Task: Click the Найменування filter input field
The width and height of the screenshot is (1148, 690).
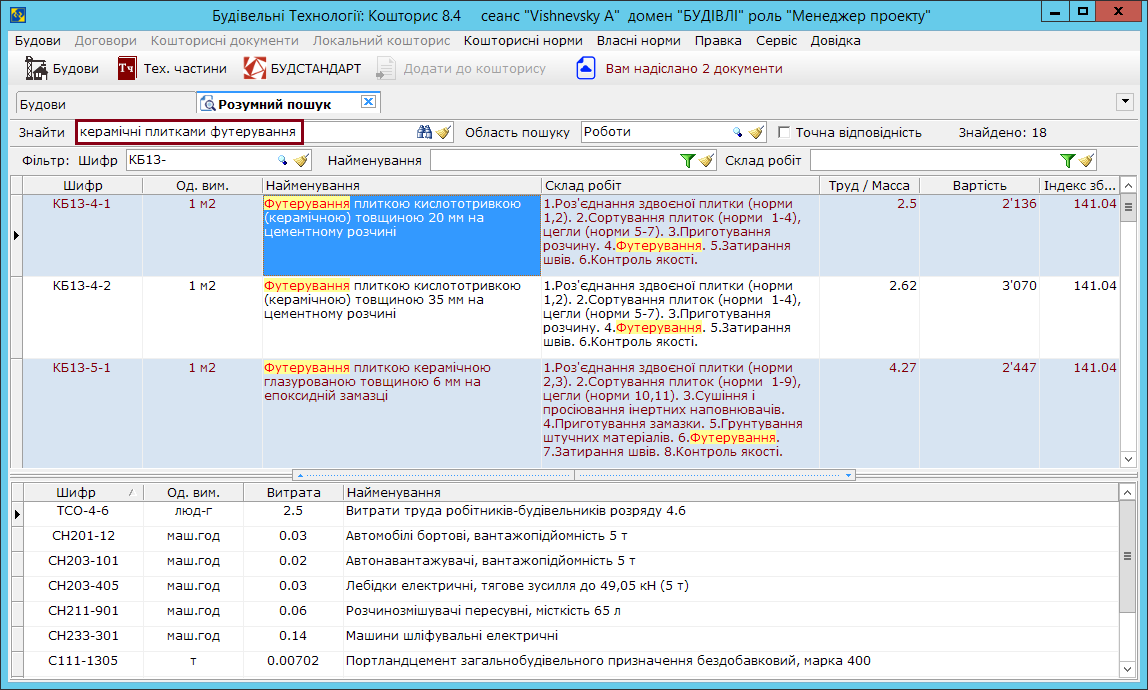Action: click(554, 160)
